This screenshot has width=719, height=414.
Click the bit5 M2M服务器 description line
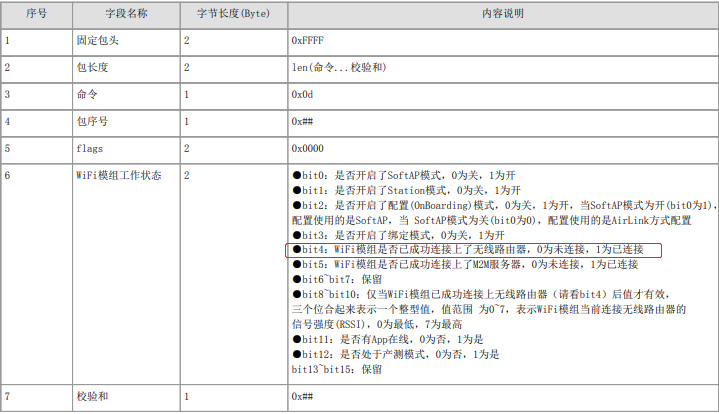465,264
